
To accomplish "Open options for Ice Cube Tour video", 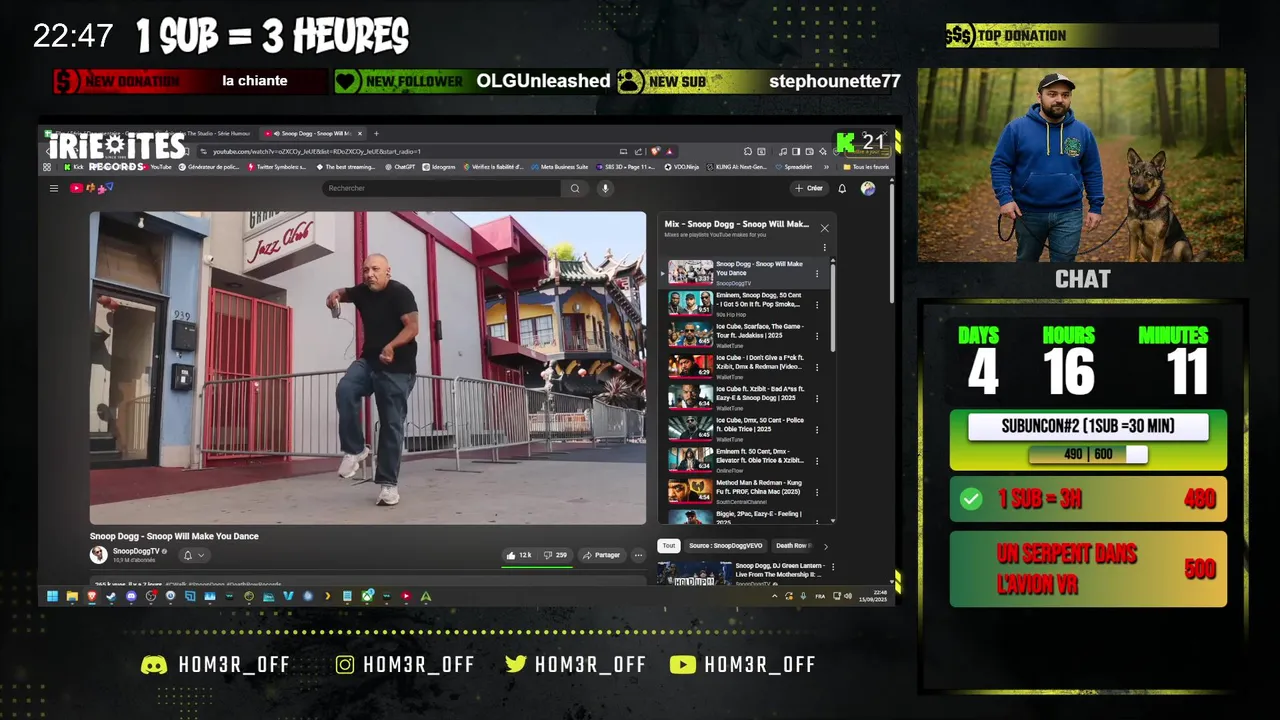I will coord(817,335).
